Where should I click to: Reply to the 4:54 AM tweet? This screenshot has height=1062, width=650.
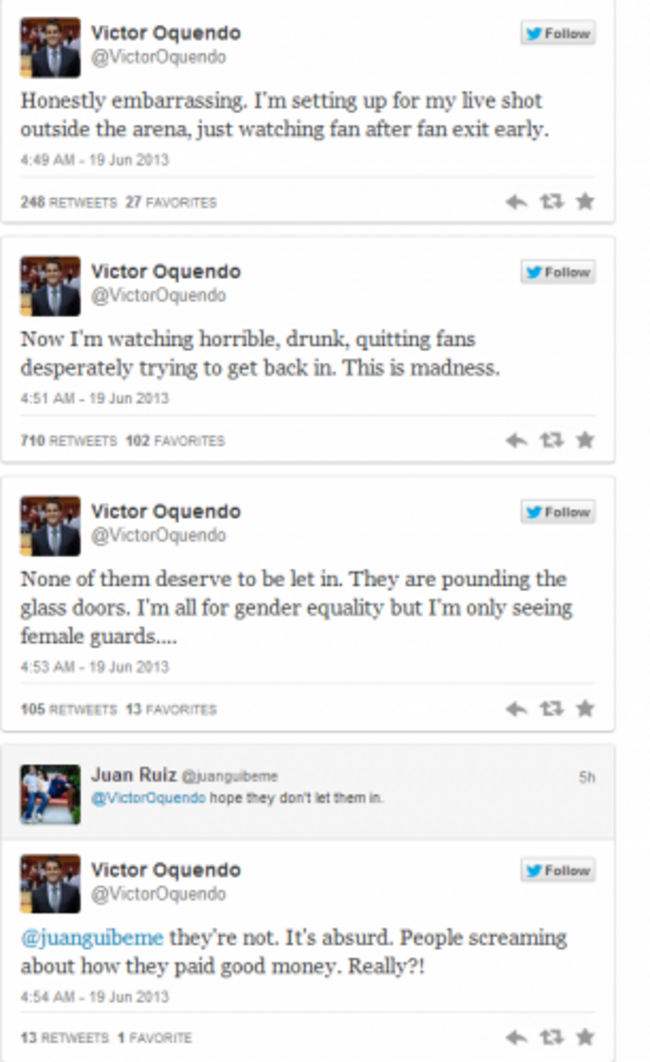tap(517, 1037)
